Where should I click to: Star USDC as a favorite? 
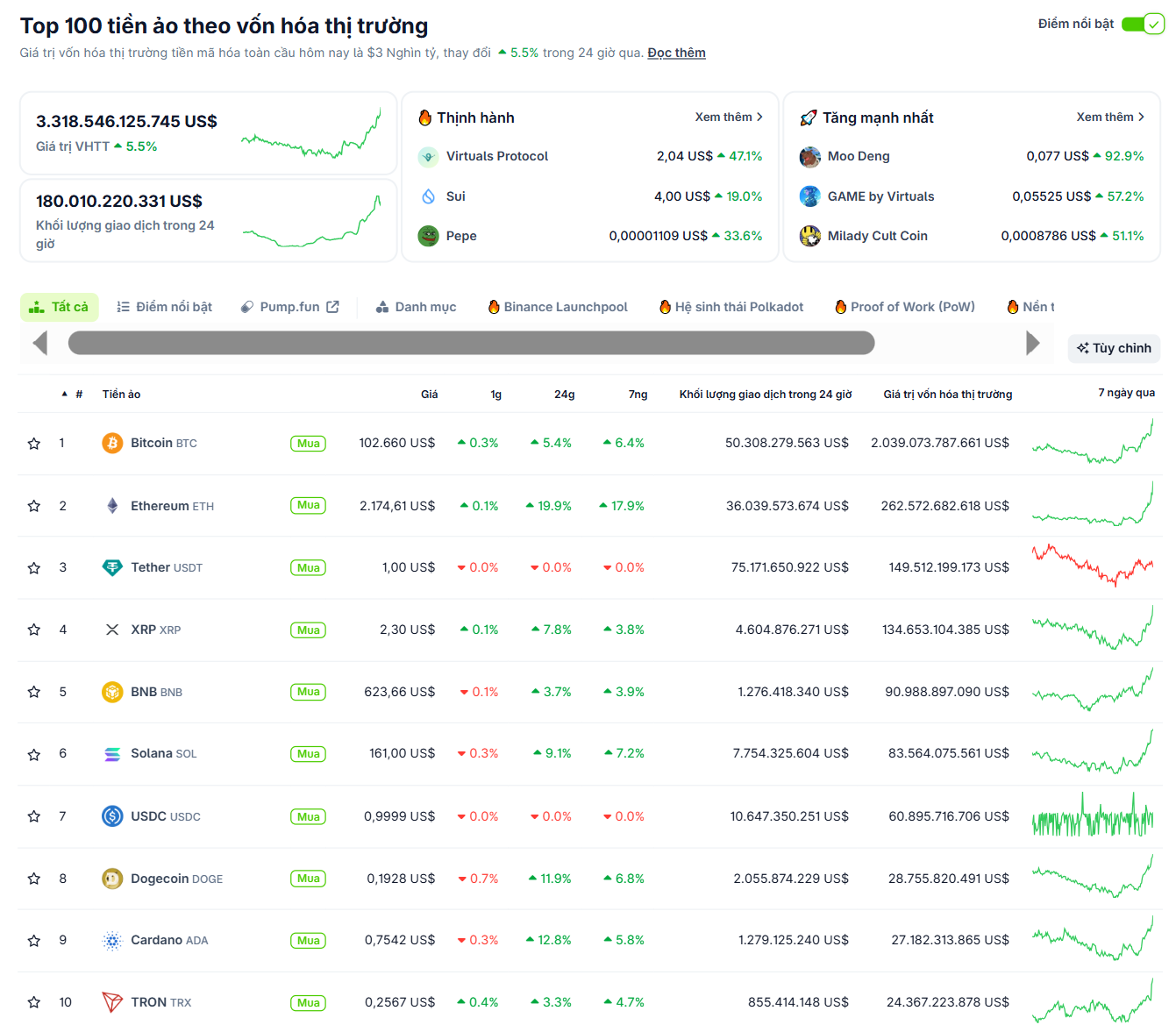[34, 816]
